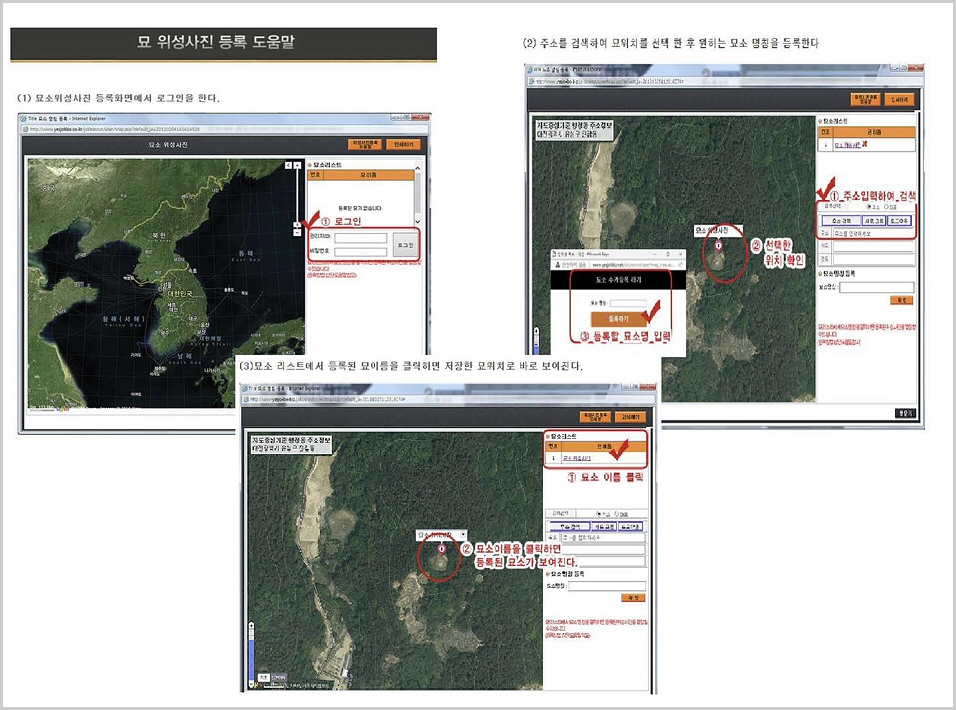956x710 pixels.
Task: Focus the 위도 input field in step 2 window
Action: coord(874,246)
